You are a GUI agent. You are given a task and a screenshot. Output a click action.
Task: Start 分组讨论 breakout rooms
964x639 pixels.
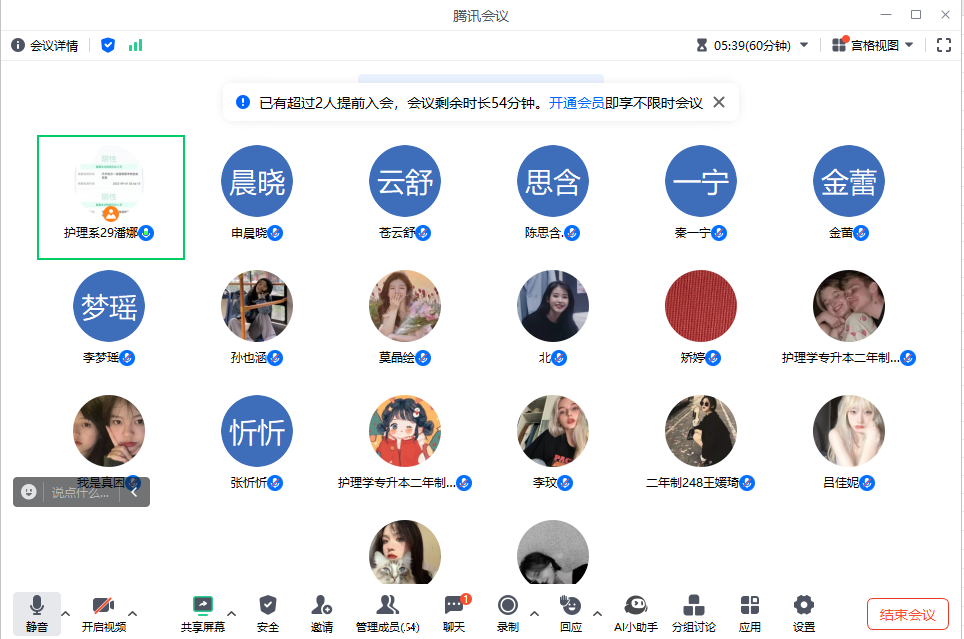[694, 611]
